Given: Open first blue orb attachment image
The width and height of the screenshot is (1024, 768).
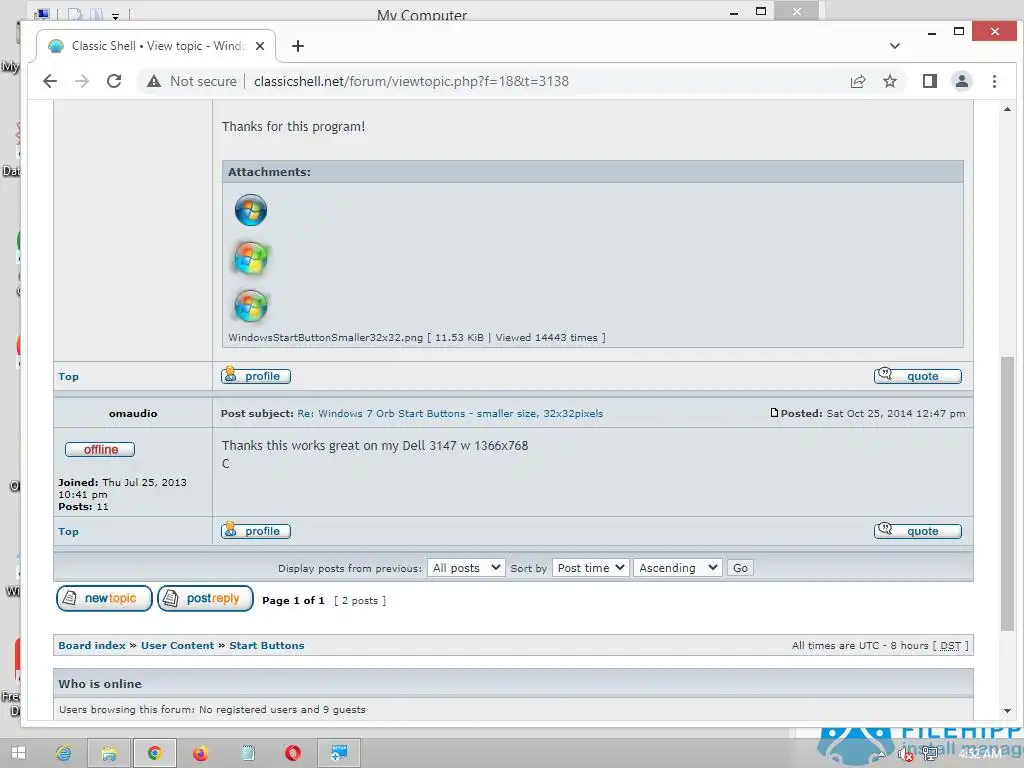Looking at the screenshot, I should point(251,210).
